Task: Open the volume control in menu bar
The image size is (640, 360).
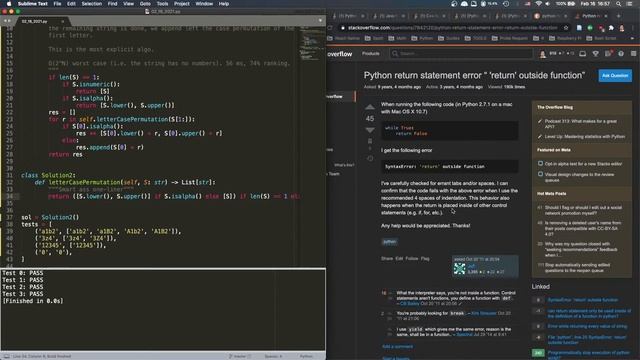Action: (x=548, y=4)
